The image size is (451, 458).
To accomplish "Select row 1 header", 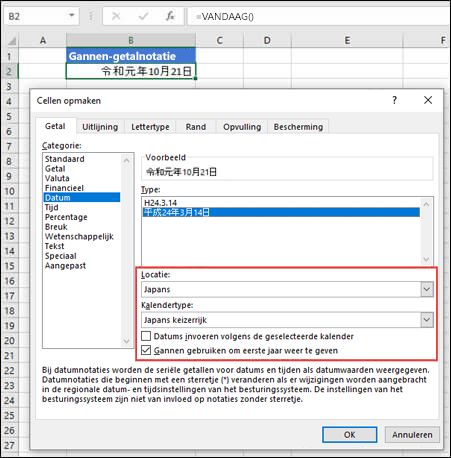I will pos(9,56).
